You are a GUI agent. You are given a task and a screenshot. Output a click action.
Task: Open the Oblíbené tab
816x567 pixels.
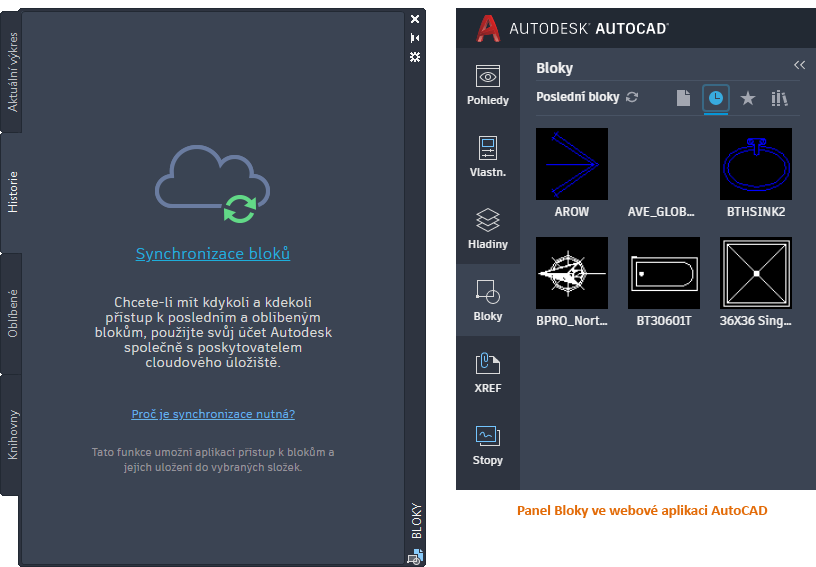[12, 314]
